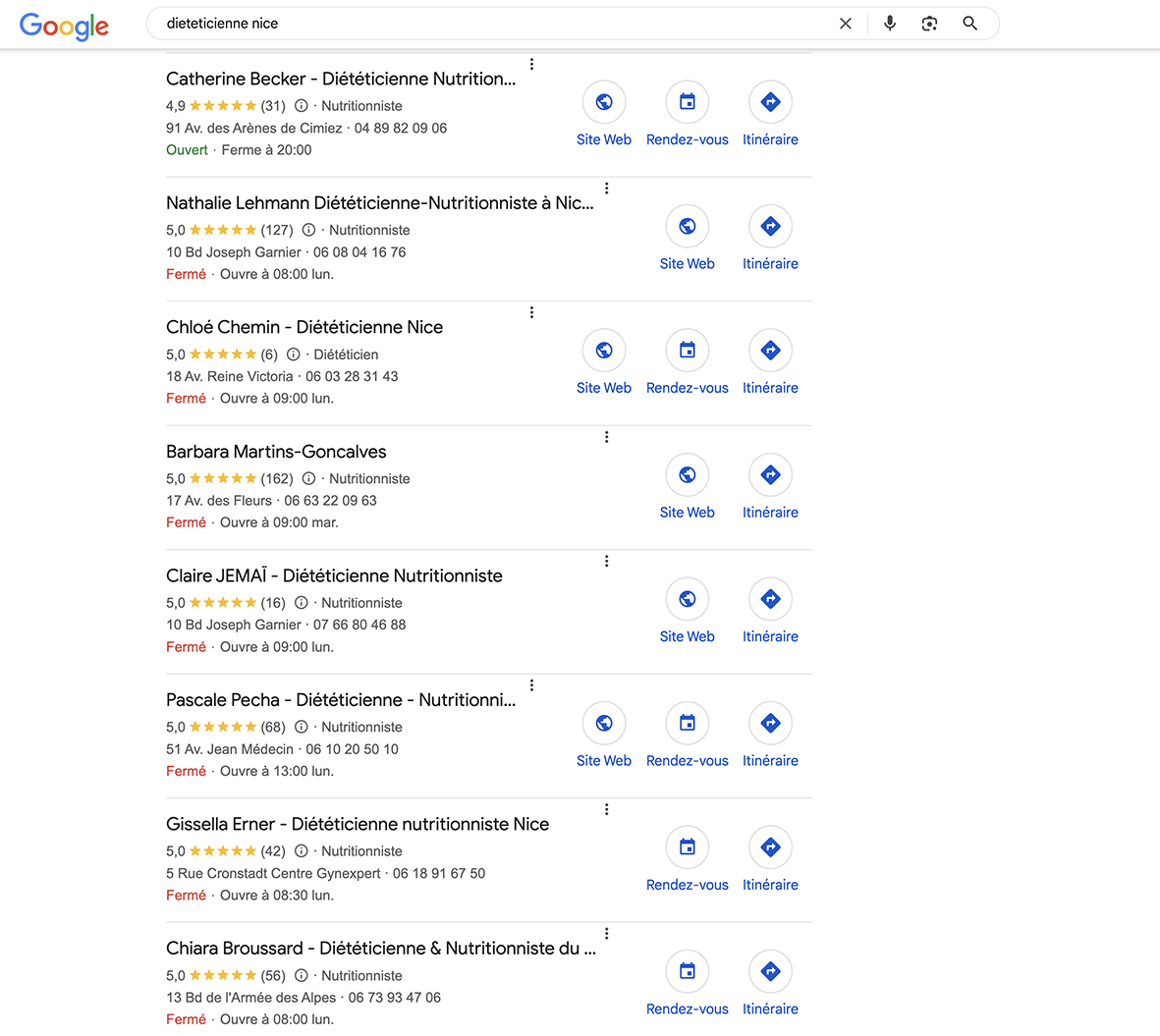The height and width of the screenshot is (1036, 1160).
Task: Book Chloé Chemin via Rendez-vous calendar icon
Action: coord(688,351)
